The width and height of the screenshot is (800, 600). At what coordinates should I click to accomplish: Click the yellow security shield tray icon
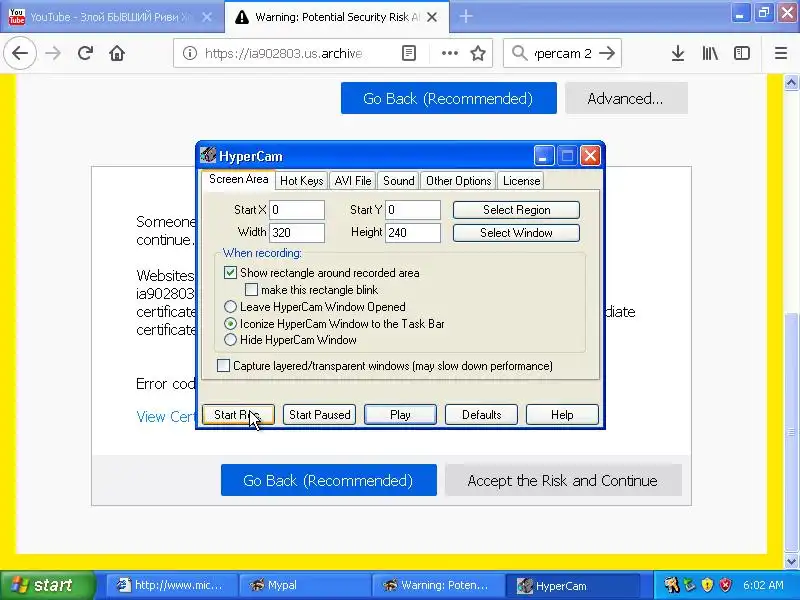pyautogui.click(x=707, y=585)
